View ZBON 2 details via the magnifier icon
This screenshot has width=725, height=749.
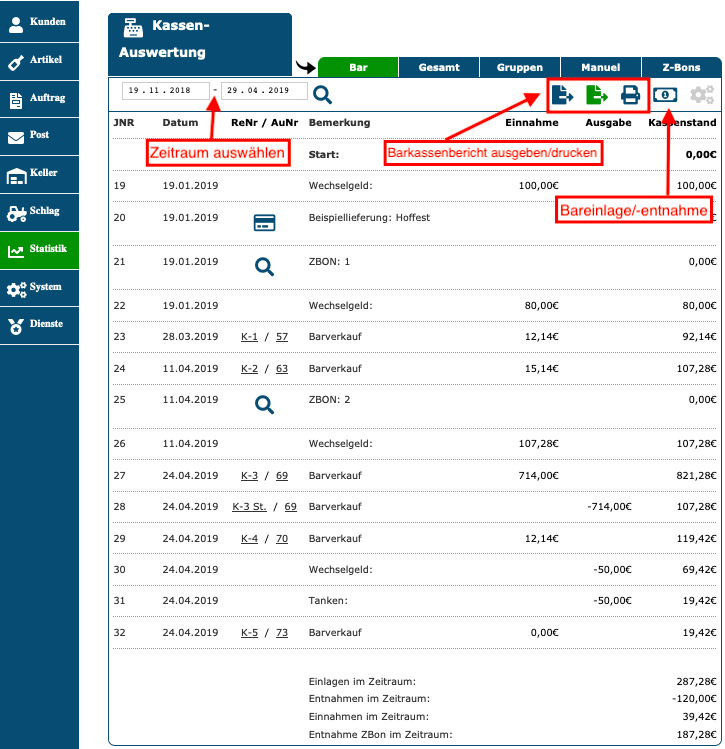[x=264, y=404]
